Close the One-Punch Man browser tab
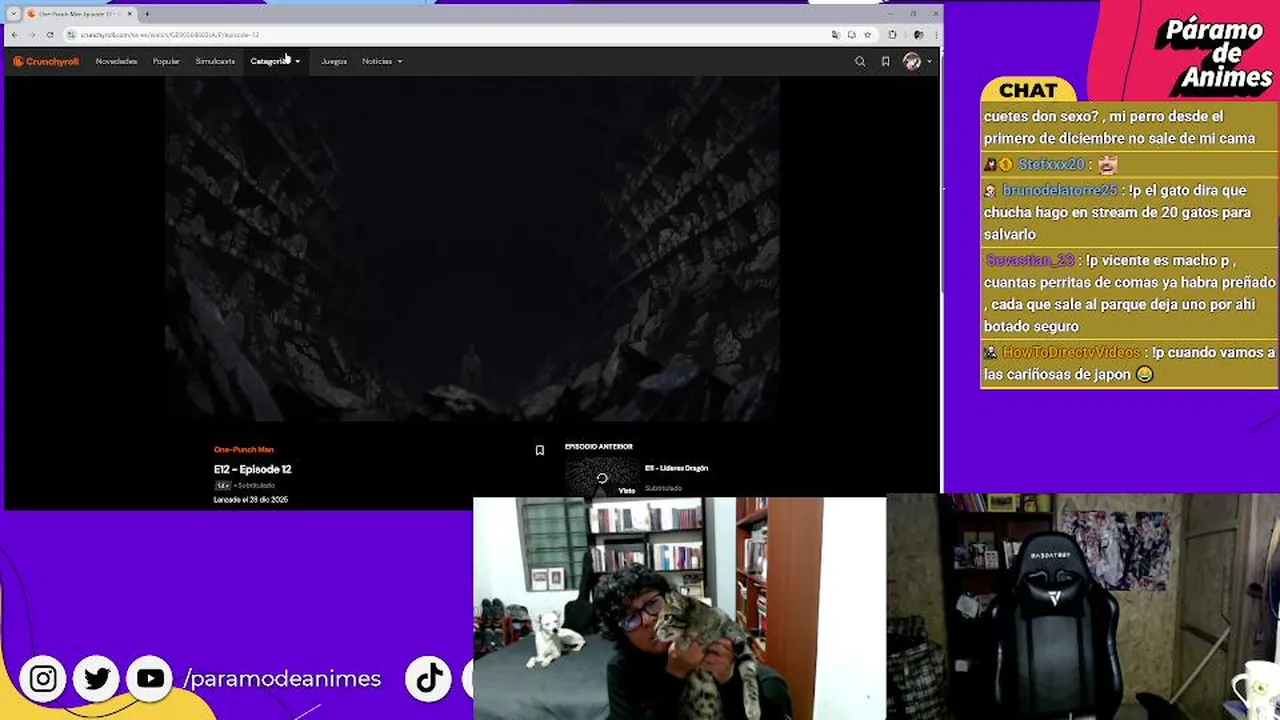This screenshot has width=1280, height=720. click(129, 14)
